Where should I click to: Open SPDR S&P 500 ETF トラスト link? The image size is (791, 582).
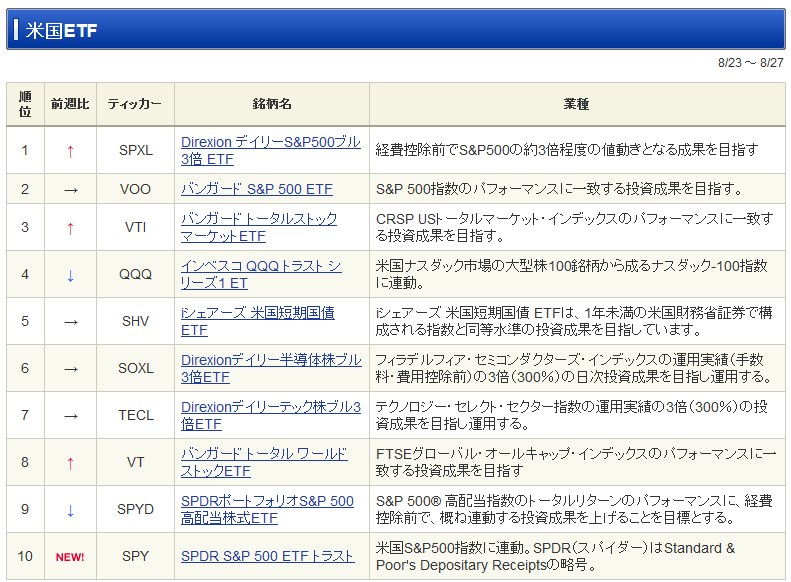point(267,556)
